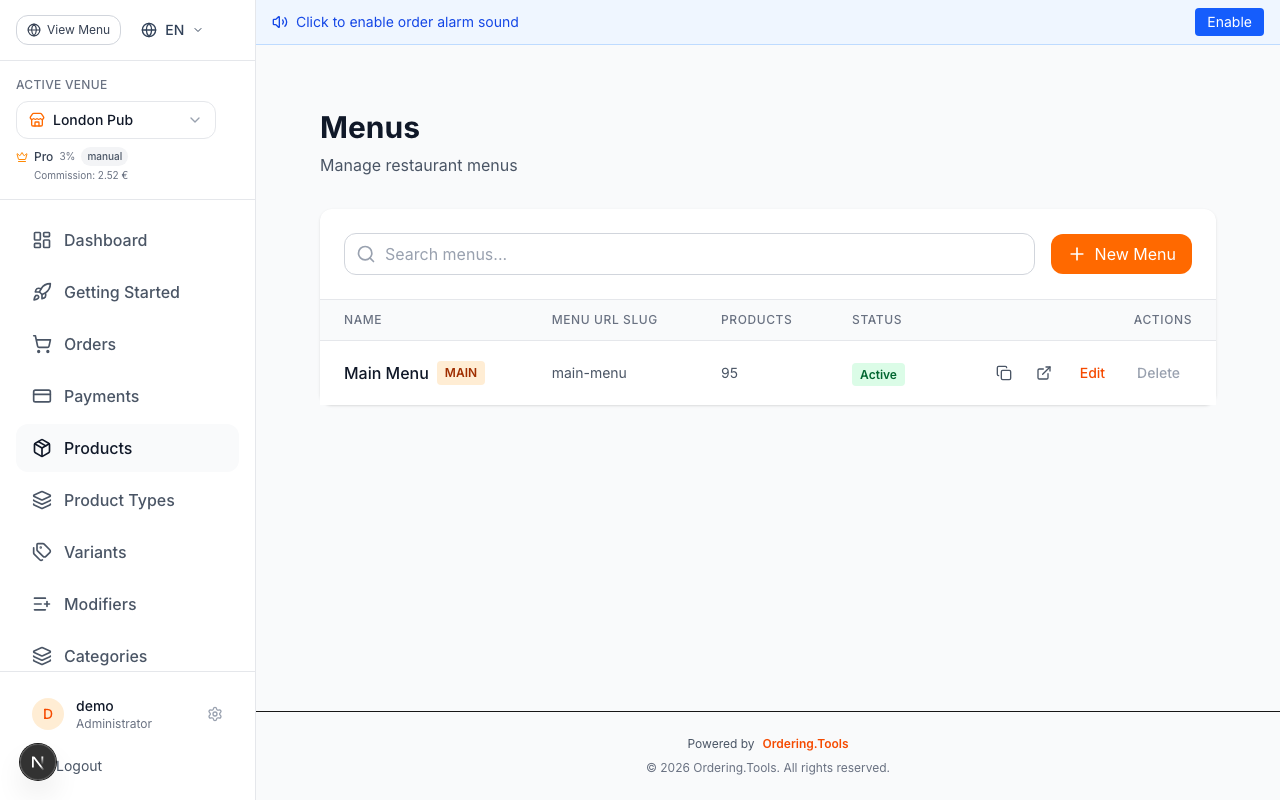Viewport: 1280px width, 800px height.
Task: Open the user settings gear
Action: pyautogui.click(x=215, y=714)
